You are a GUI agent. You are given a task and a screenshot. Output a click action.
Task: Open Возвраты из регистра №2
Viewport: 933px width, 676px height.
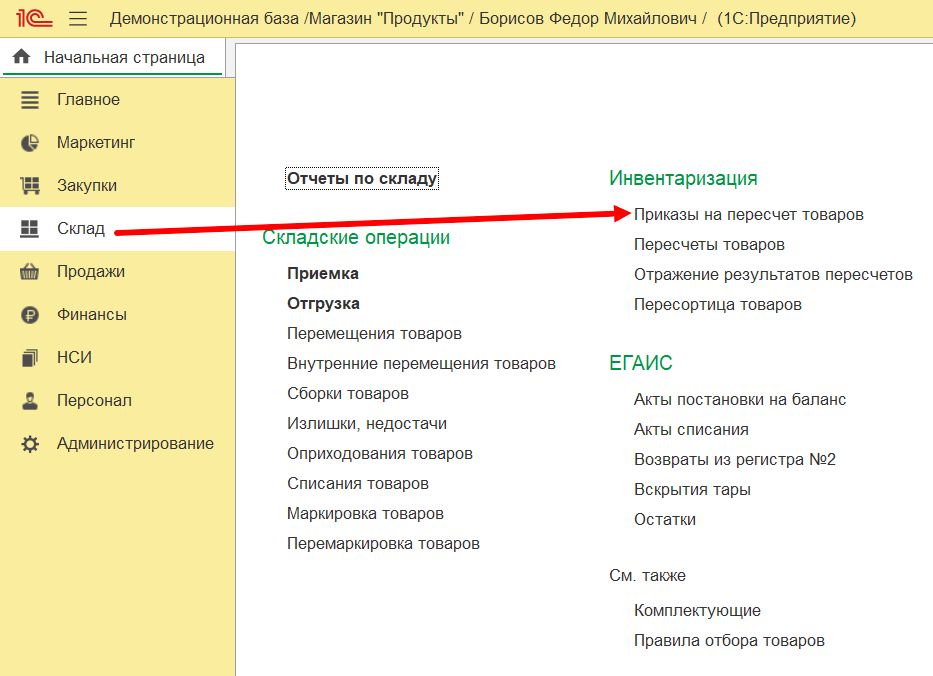[735, 459]
